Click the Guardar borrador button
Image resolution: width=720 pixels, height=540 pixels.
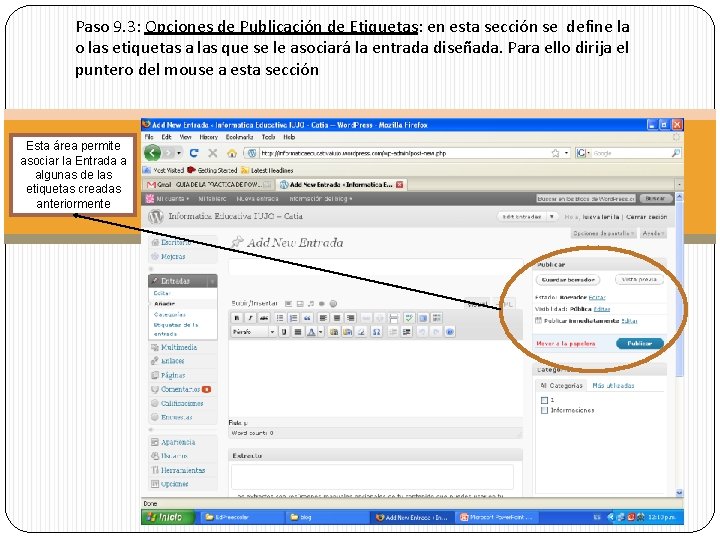tap(568, 279)
